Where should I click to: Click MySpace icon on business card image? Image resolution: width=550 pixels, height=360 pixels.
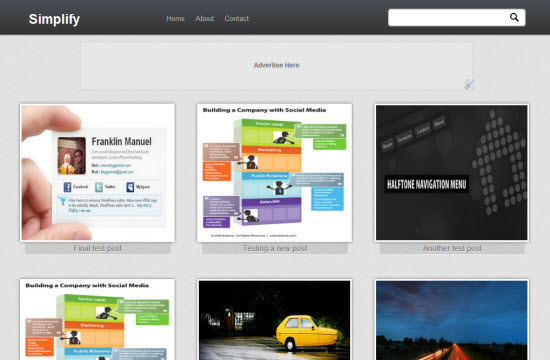coord(130,187)
